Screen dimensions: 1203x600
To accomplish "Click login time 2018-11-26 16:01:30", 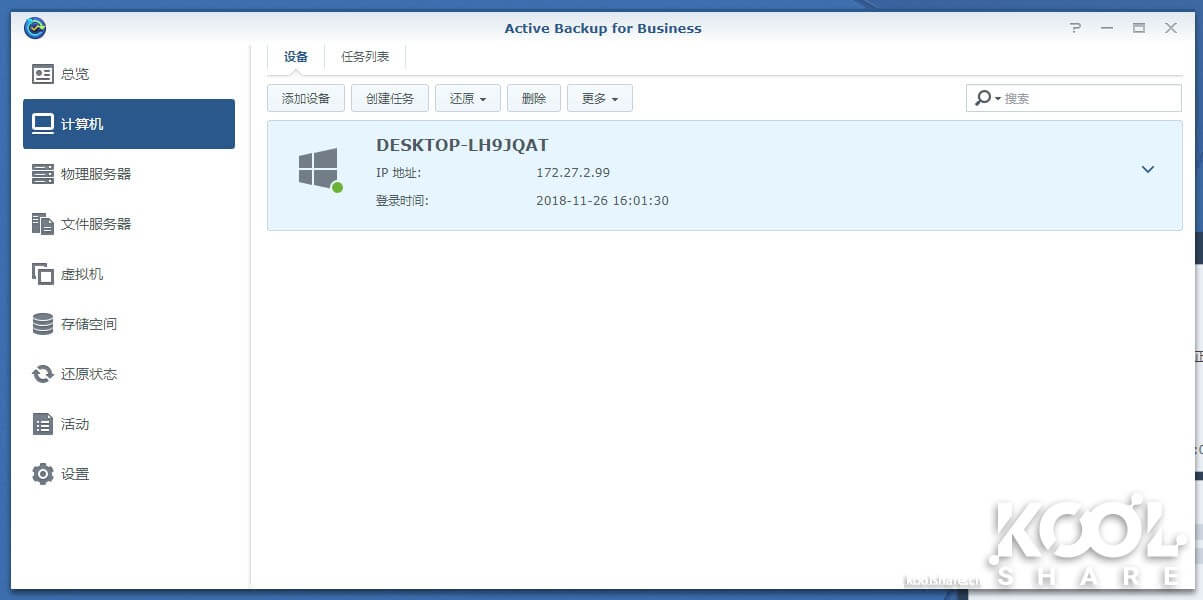I will [x=602, y=200].
